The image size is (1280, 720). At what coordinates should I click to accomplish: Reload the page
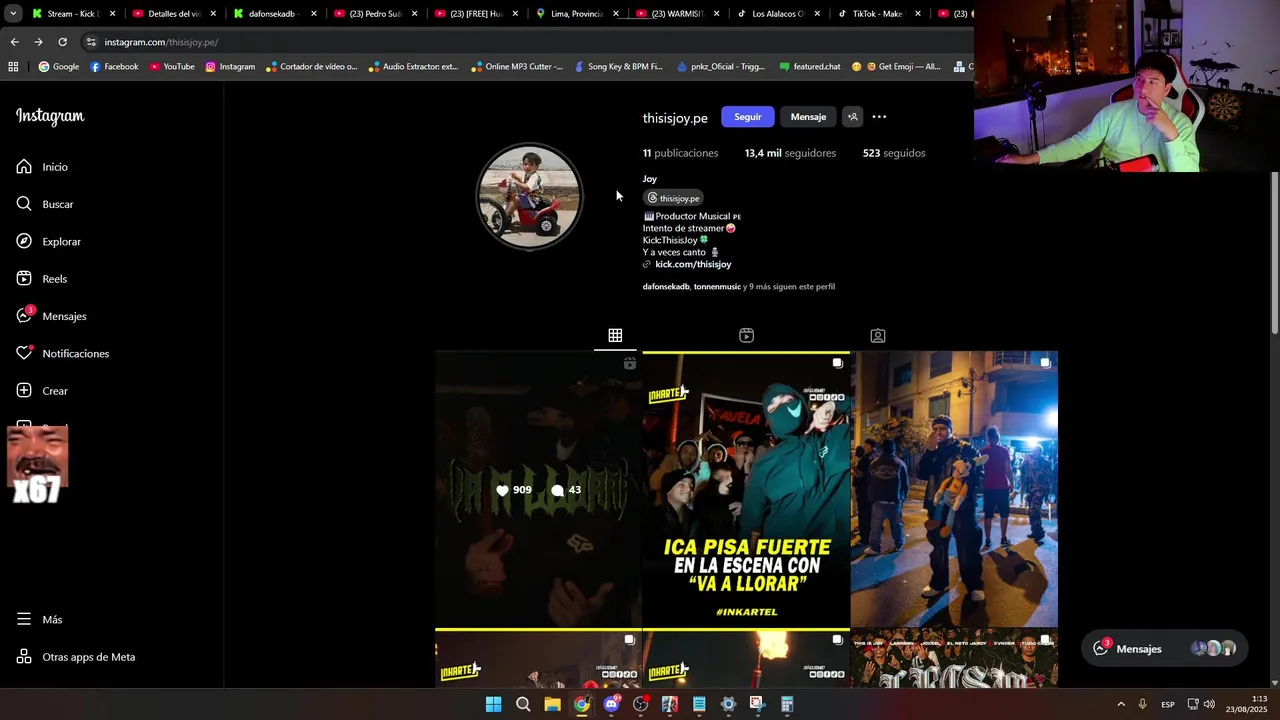point(62,42)
